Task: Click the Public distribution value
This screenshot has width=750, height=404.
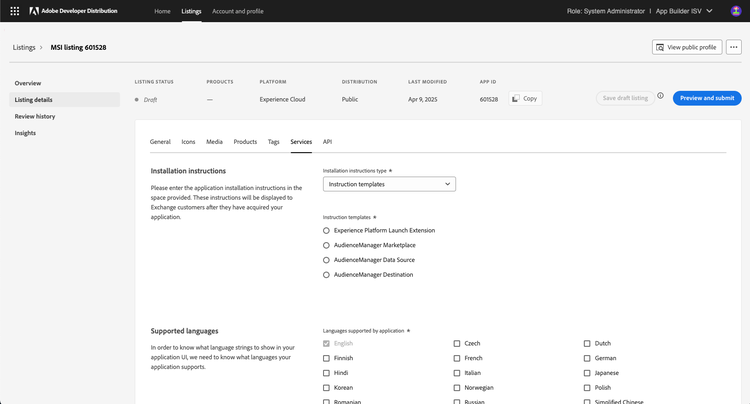Action: point(350,99)
